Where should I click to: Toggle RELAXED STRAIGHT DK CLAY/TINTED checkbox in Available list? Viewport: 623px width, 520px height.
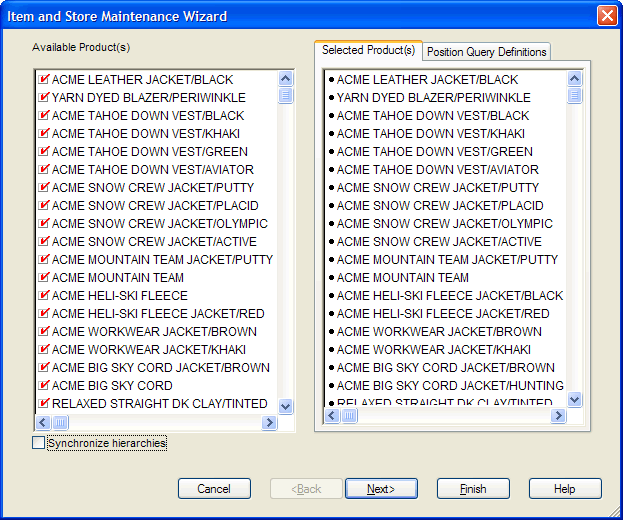[x=44, y=404]
